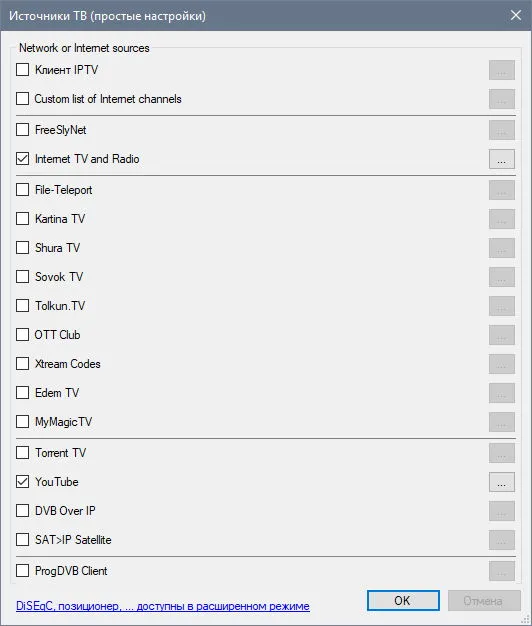Enable the FreeSlyNet source checkbox
This screenshot has height=626, width=532.
tap(22, 130)
